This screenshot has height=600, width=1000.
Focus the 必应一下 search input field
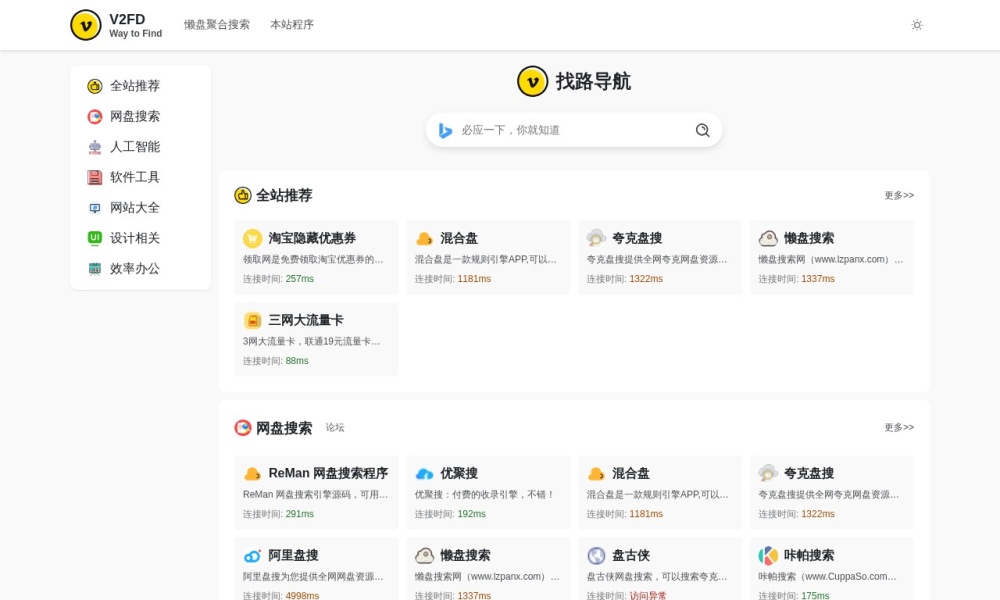[572, 130]
